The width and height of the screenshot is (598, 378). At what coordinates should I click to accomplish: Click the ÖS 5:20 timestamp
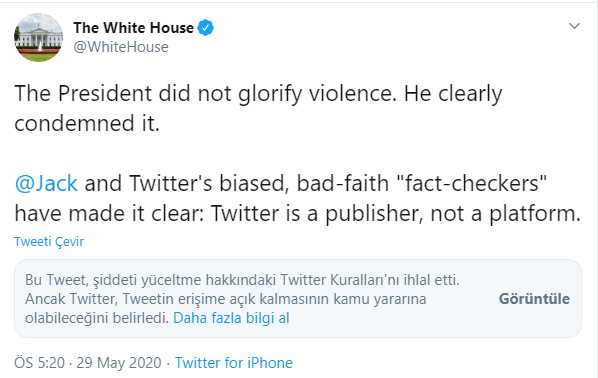tap(39, 362)
